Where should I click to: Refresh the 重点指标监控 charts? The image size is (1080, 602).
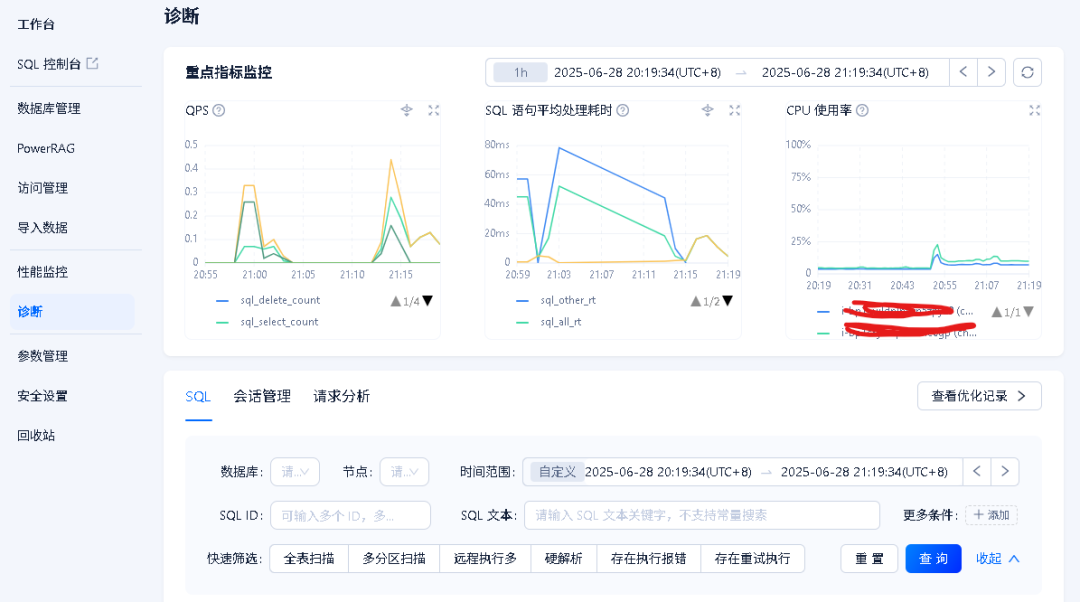point(1027,72)
